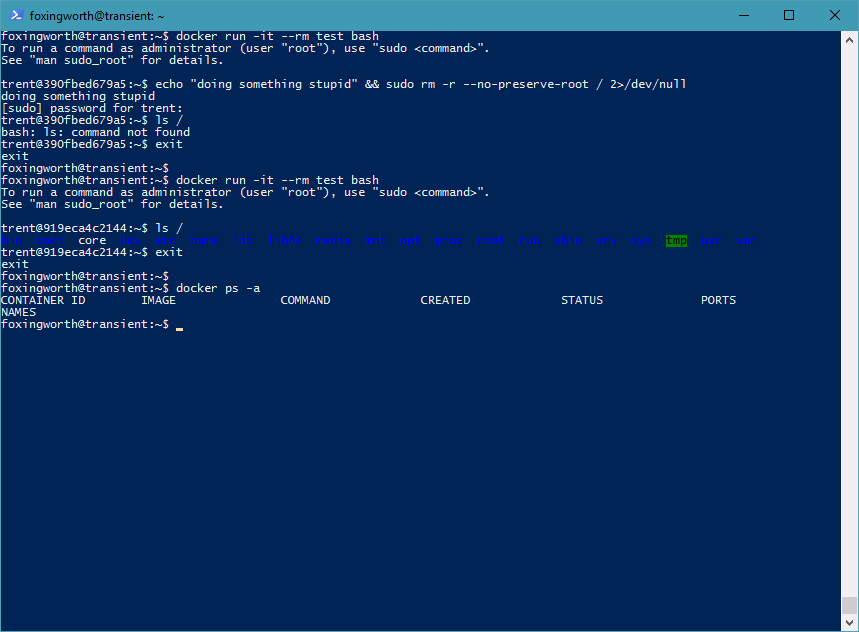Maximize the terminal window

[788, 15]
